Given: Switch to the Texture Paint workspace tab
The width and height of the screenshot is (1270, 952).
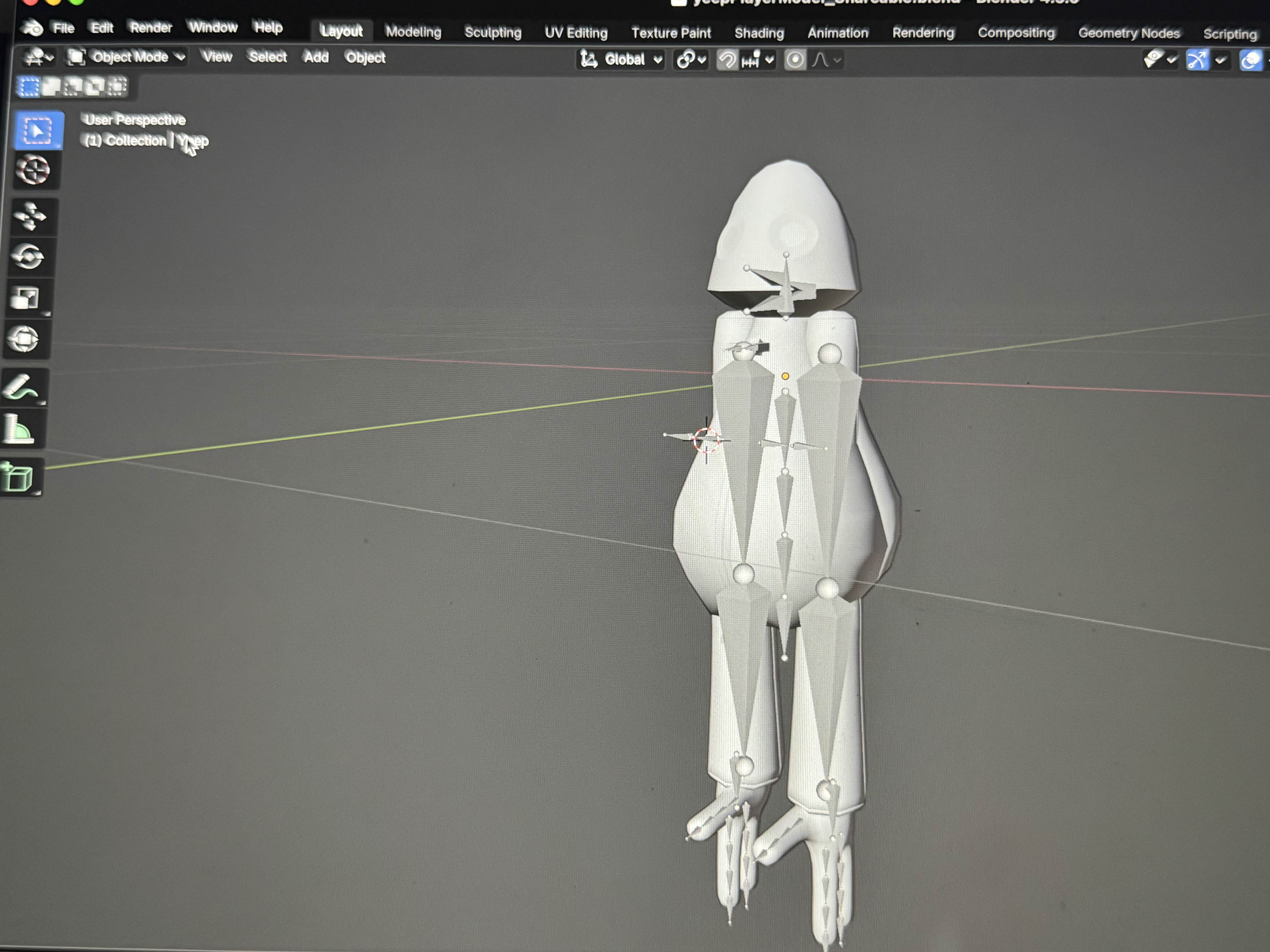Looking at the screenshot, I should tap(671, 33).
